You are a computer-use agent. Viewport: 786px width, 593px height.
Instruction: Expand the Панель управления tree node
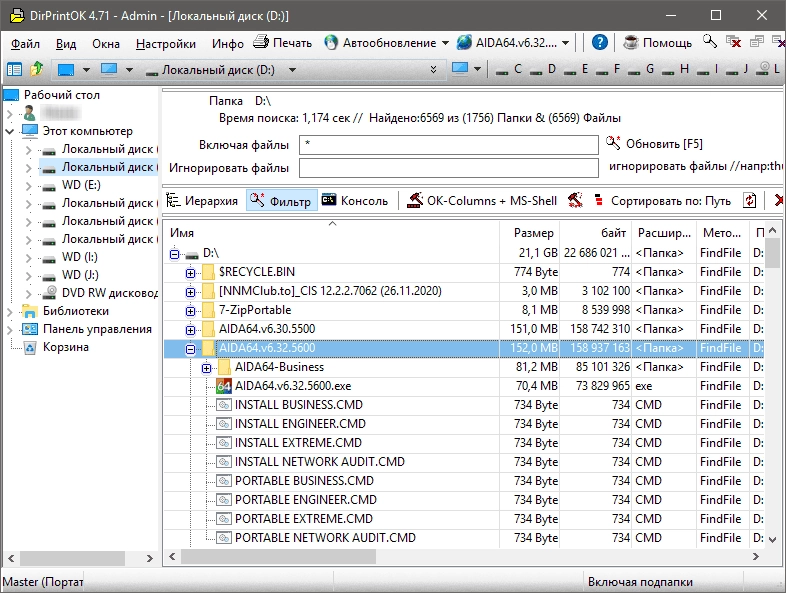pos(10,329)
